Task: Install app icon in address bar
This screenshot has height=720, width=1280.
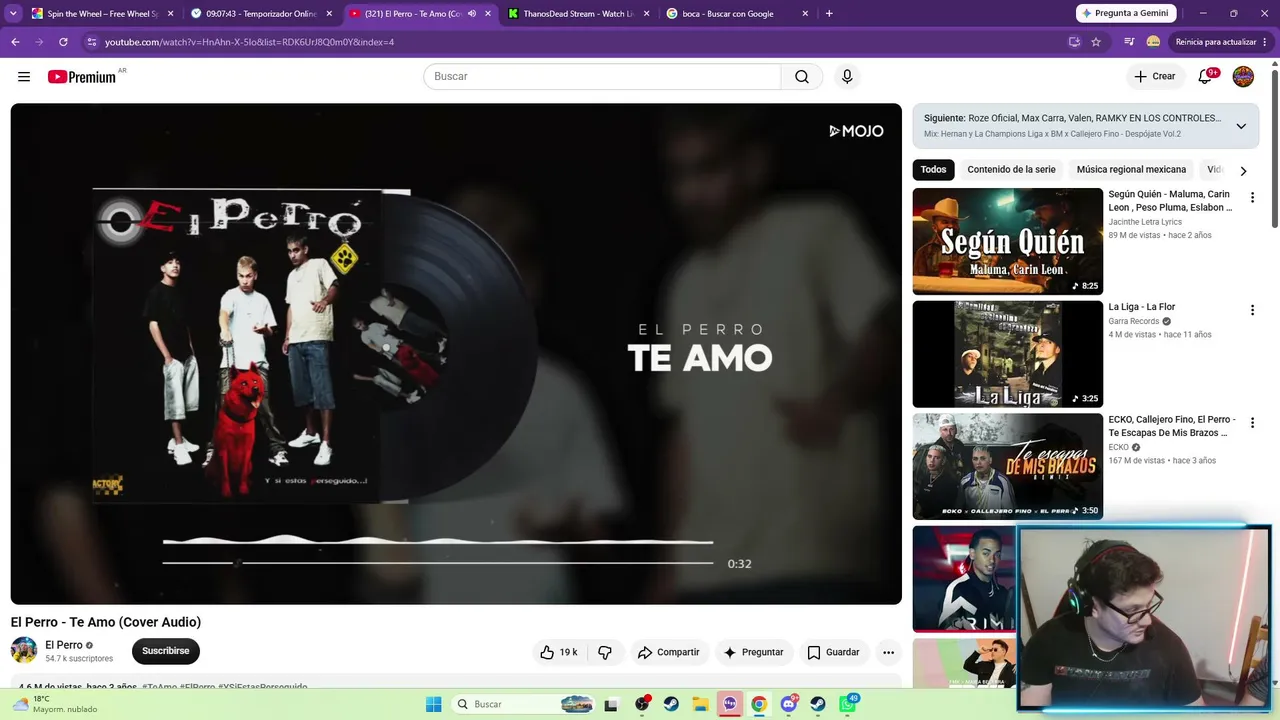Action: coord(1074,42)
